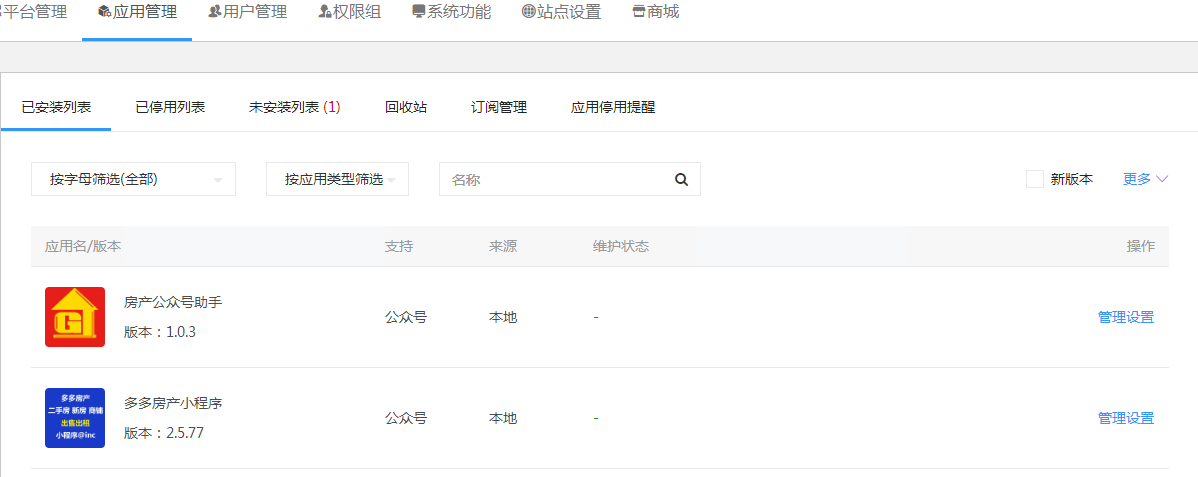Open the 多多房产小程序 blue app icon
This screenshot has width=1198, height=477.
(75, 418)
